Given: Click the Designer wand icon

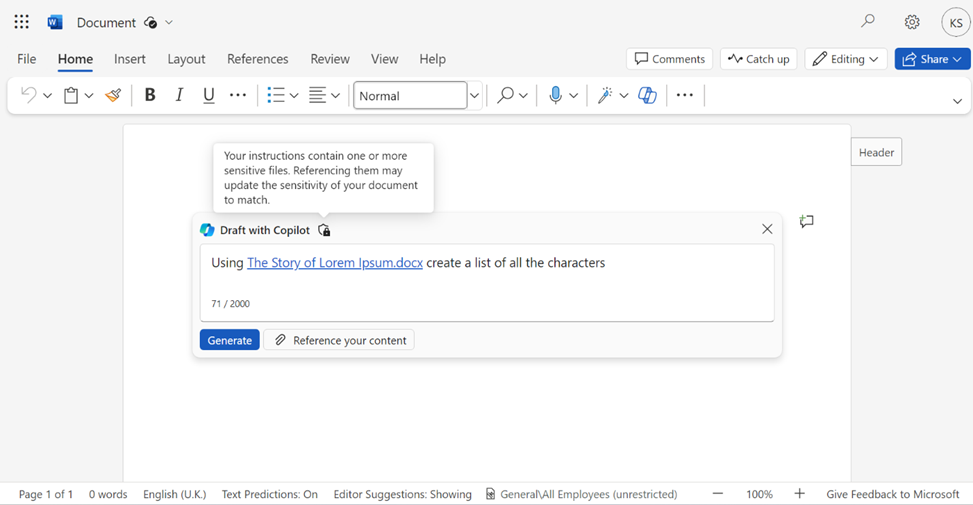Looking at the screenshot, I should [605, 95].
